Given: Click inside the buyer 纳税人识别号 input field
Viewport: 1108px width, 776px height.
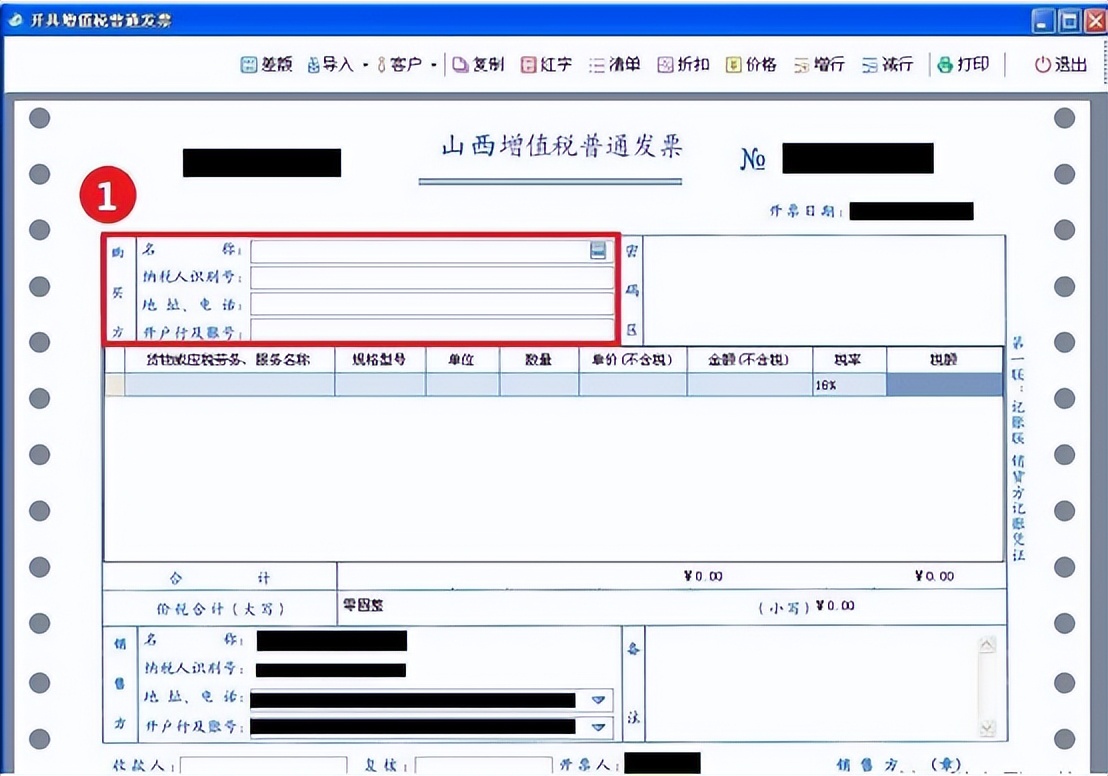Looking at the screenshot, I should pos(430,277).
